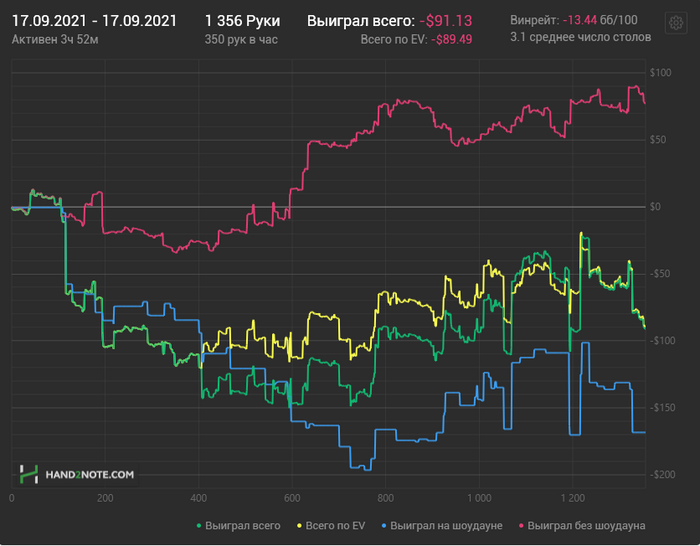Click the 'Выиграл без шоудауна' legend label
The width and height of the screenshot is (700, 546).
[x=587, y=526]
